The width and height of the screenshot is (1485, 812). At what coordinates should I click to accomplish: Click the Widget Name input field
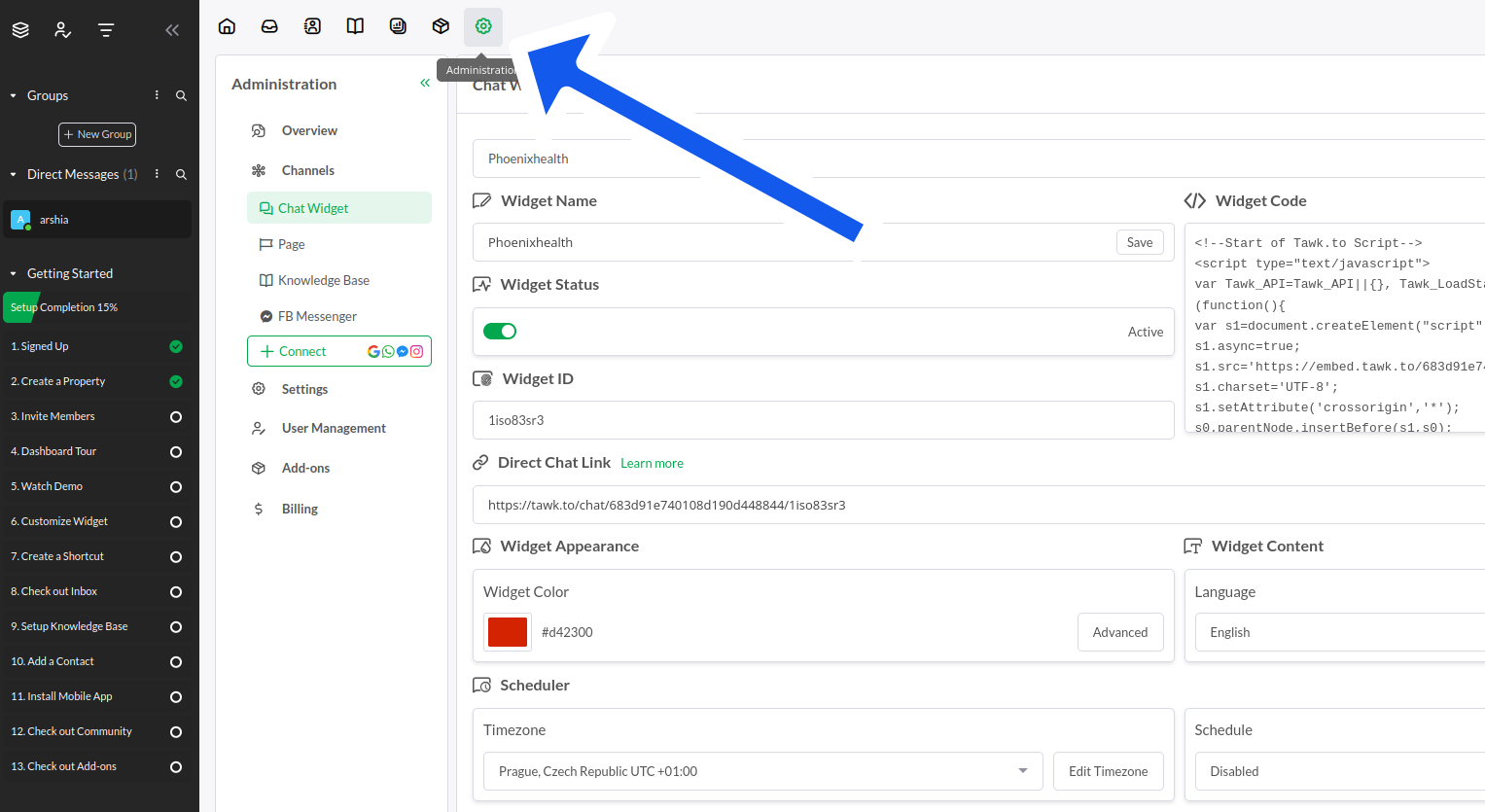[x=788, y=243]
